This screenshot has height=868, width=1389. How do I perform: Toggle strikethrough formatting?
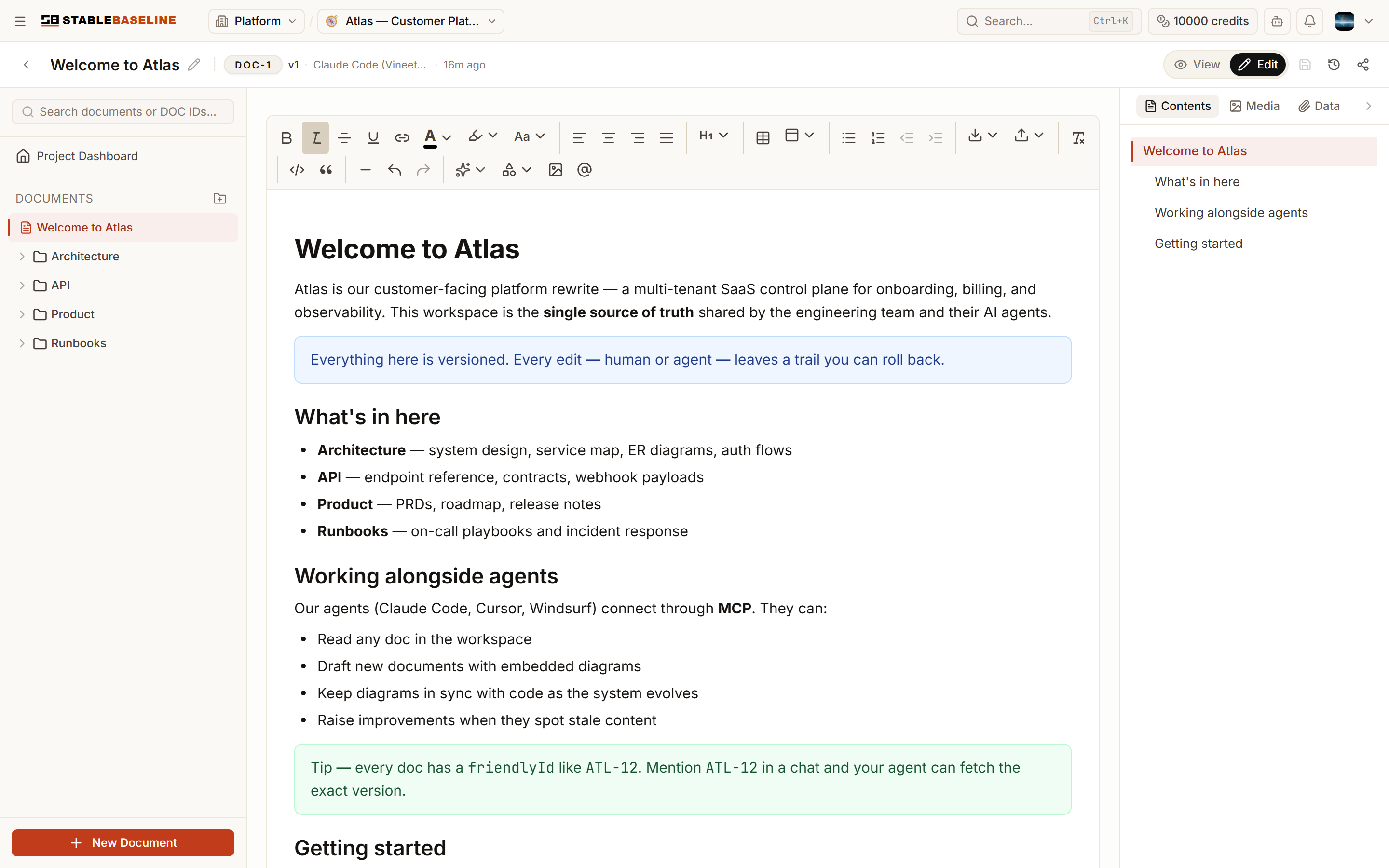click(x=344, y=138)
